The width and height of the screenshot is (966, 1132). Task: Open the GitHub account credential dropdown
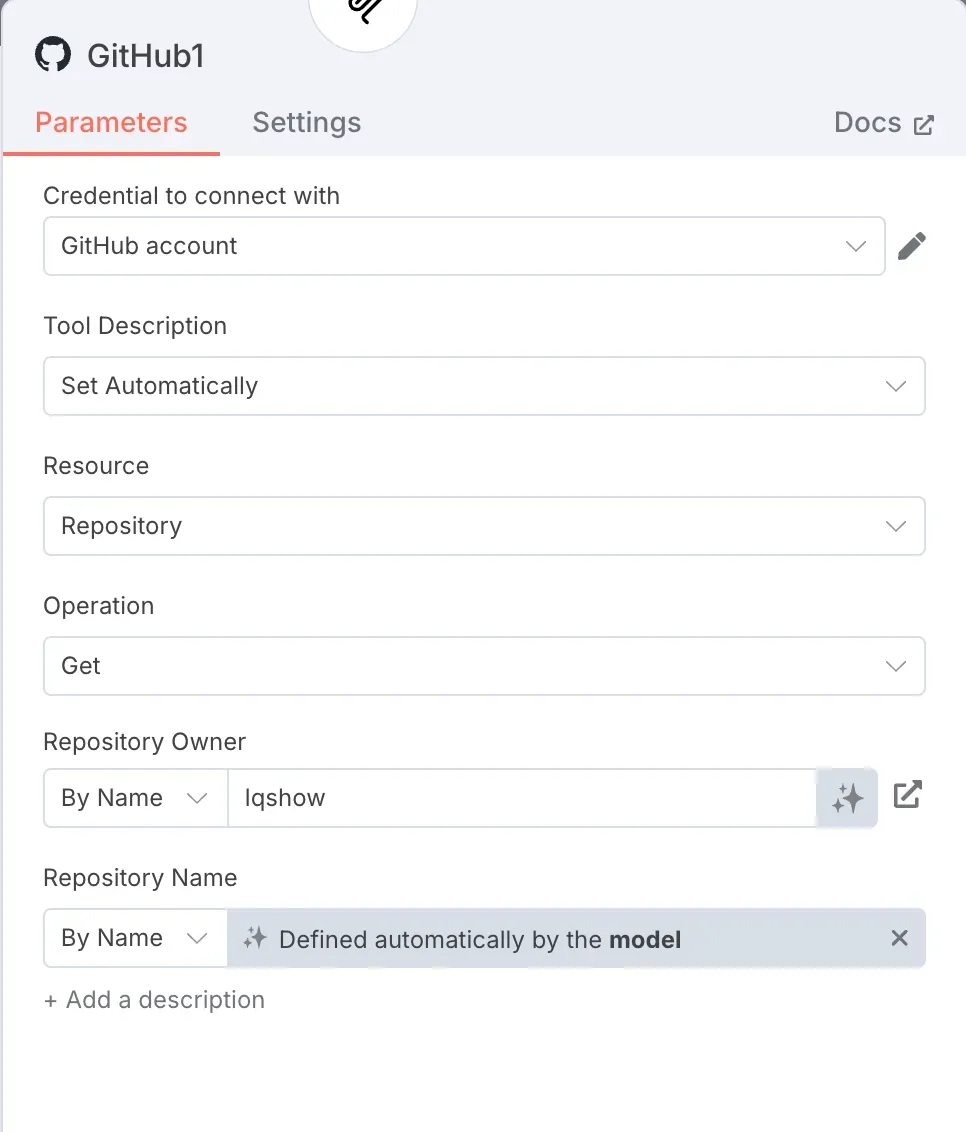pos(464,245)
